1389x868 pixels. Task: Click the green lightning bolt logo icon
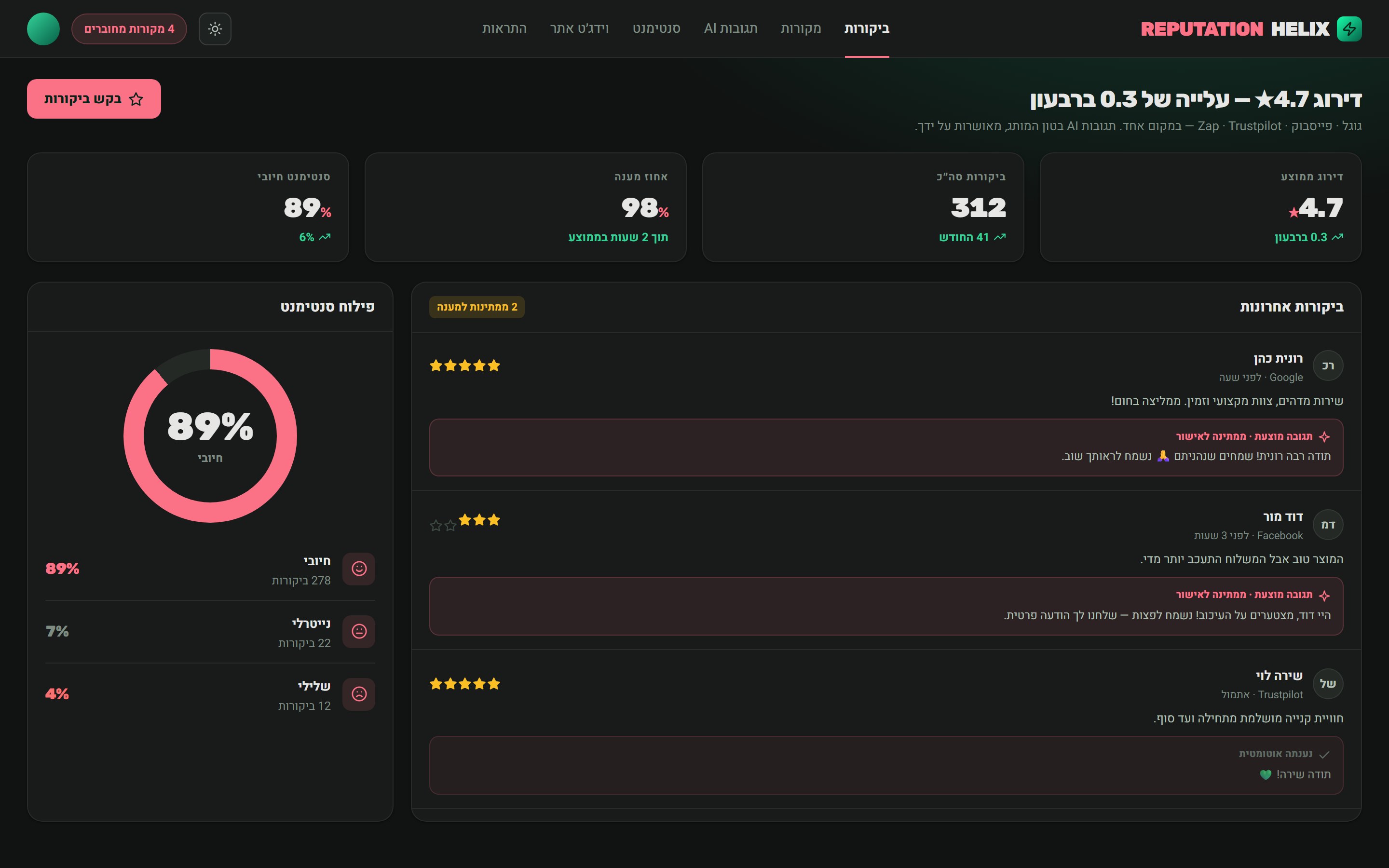coord(1349,29)
